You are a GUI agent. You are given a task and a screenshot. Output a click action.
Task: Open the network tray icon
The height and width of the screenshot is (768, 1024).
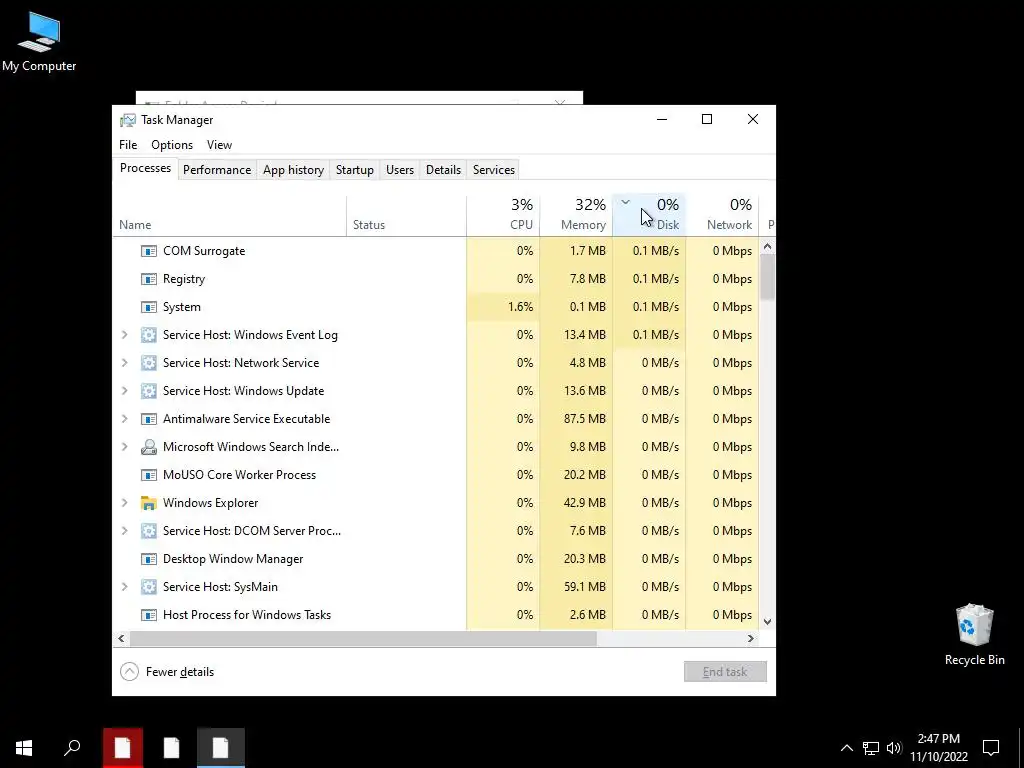871,748
